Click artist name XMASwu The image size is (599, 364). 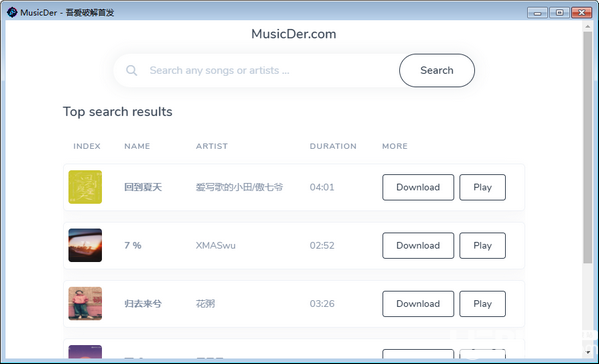tap(215, 245)
